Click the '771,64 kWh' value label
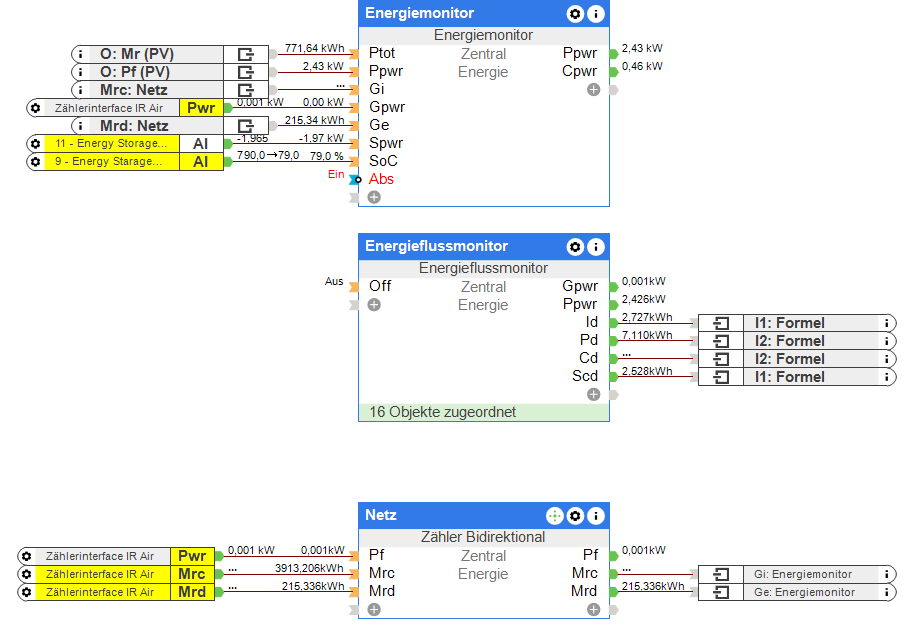923x644 pixels. [315, 48]
